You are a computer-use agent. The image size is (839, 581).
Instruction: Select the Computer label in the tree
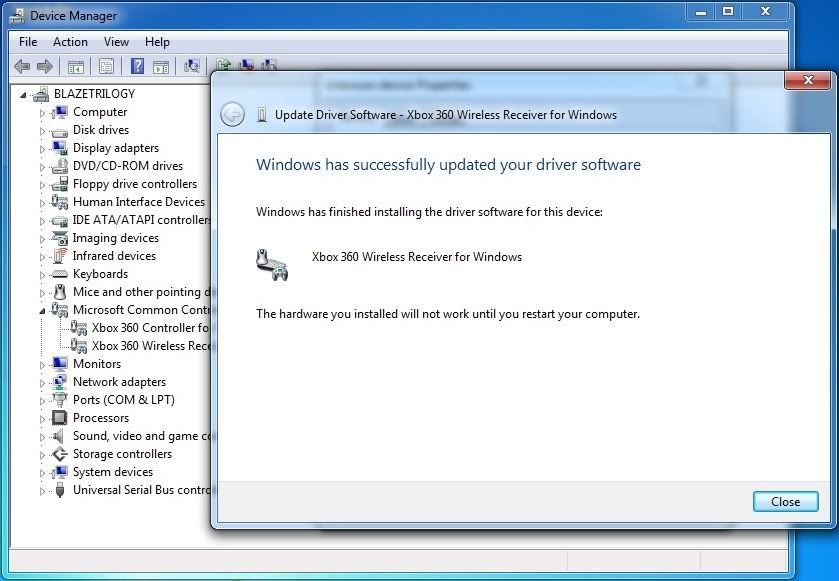click(100, 112)
